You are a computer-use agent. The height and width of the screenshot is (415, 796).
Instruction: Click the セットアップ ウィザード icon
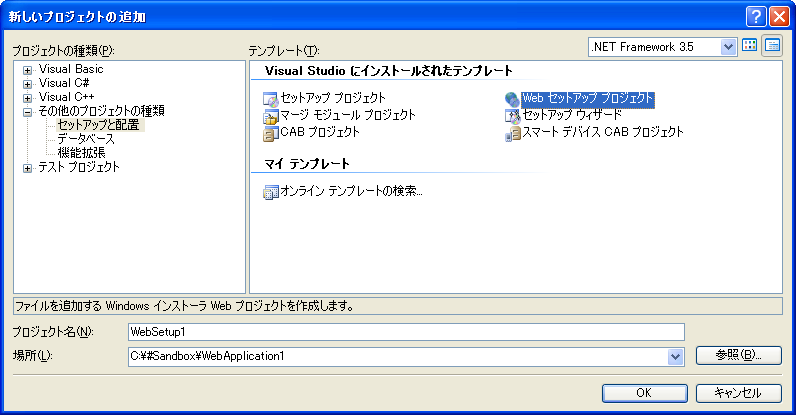[512, 117]
